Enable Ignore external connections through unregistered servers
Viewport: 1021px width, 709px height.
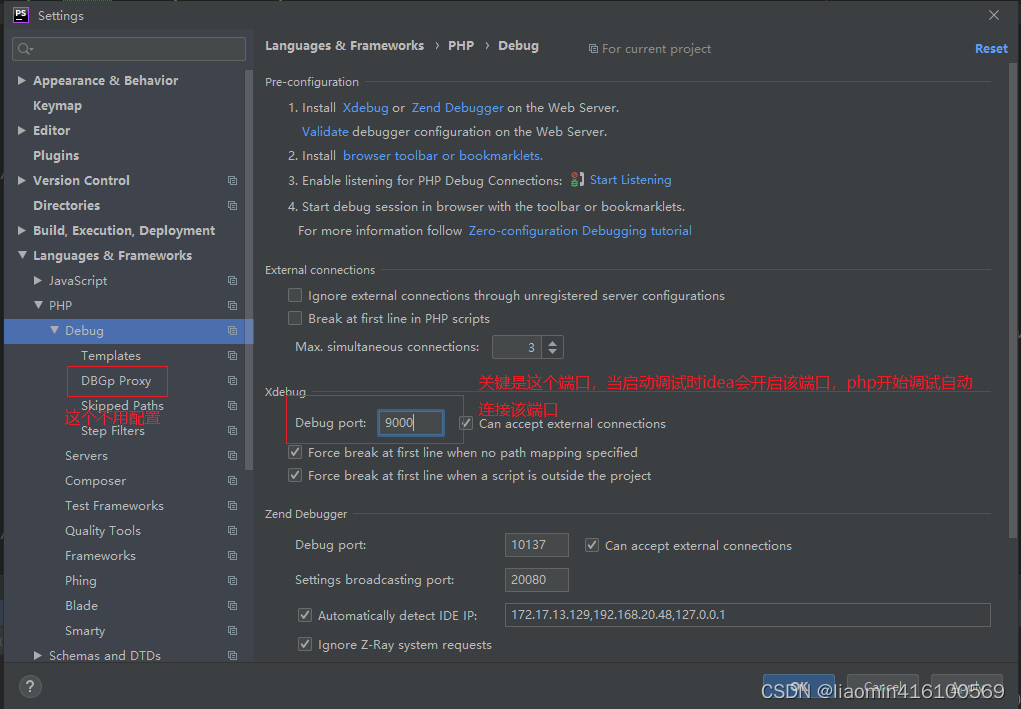pos(295,296)
